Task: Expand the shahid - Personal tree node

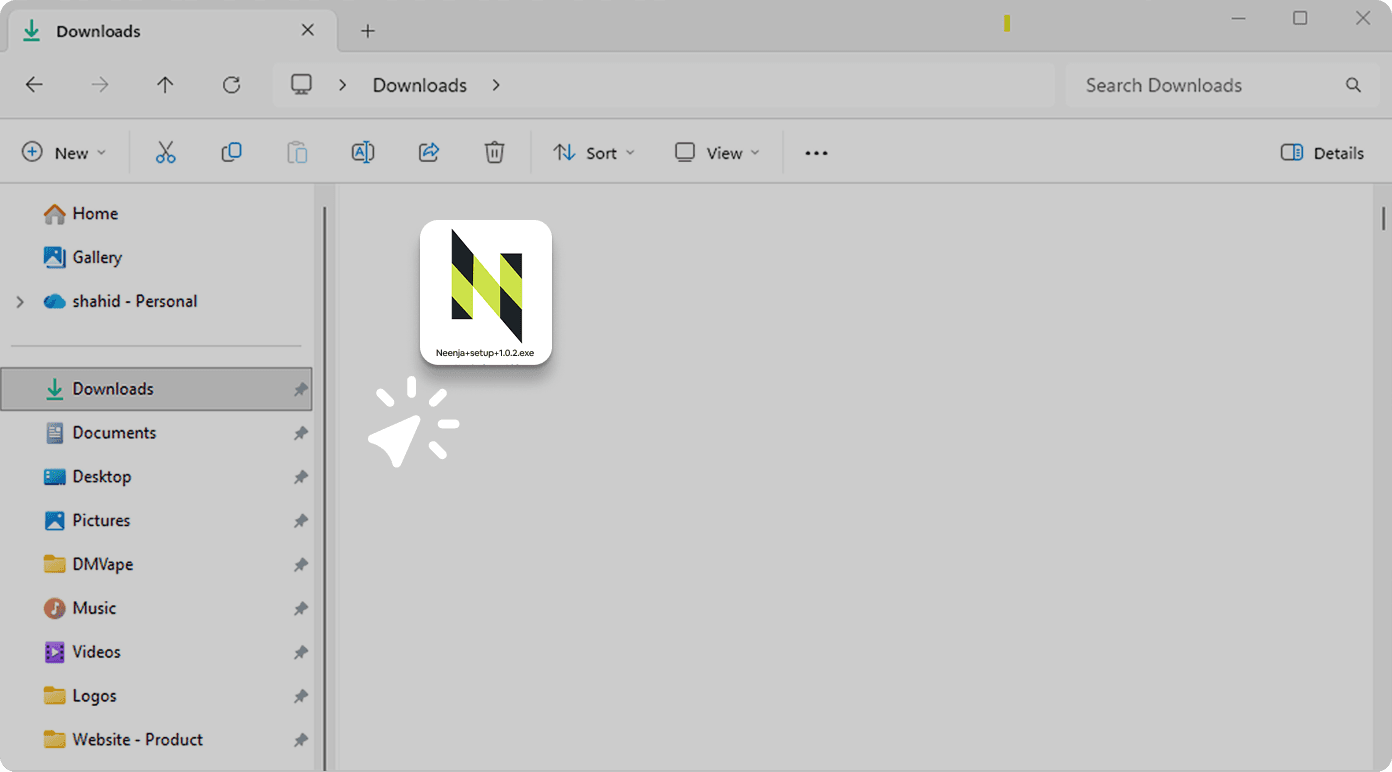Action: point(20,302)
